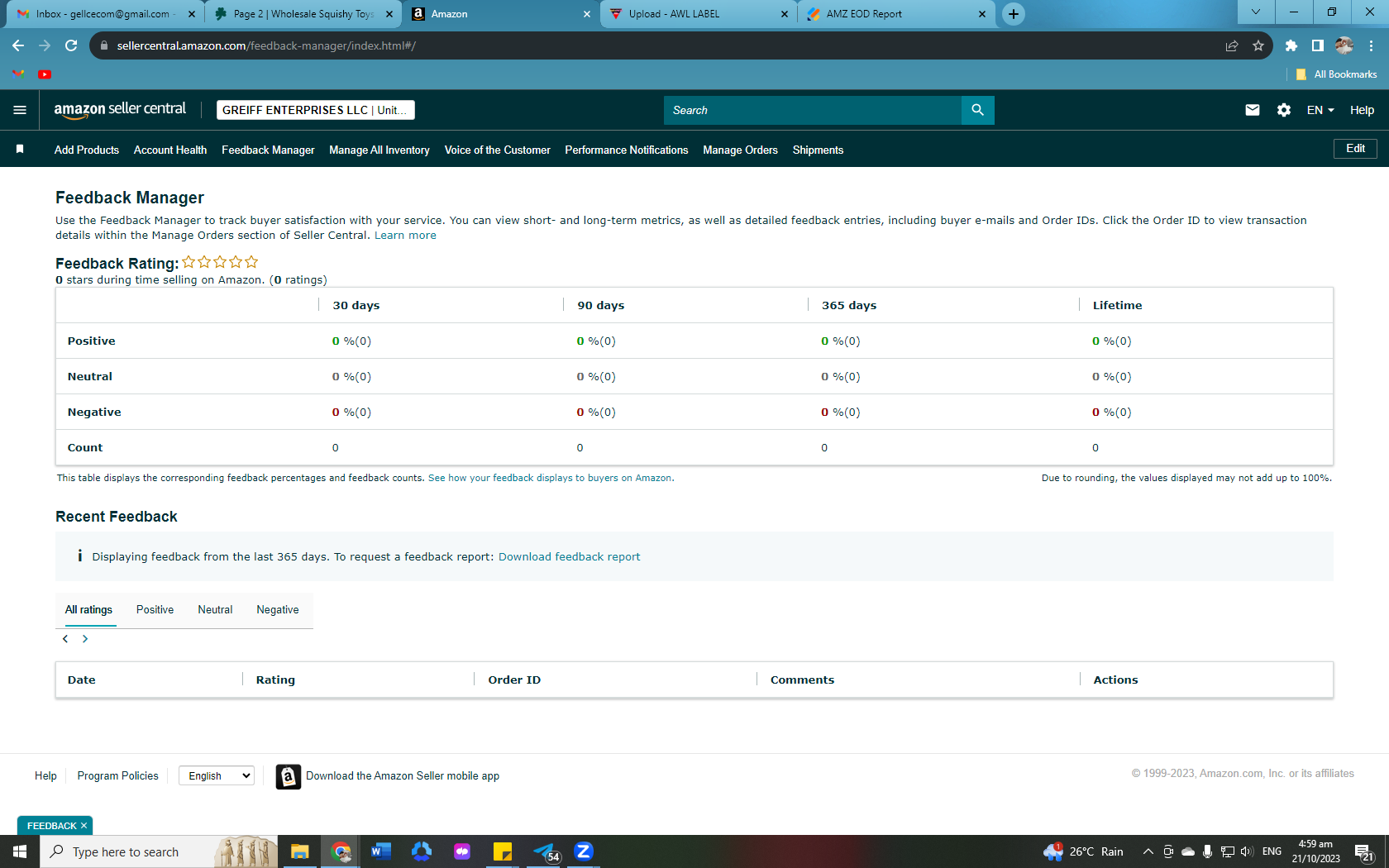The image size is (1389, 868).
Task: Show hidden system tray icons
Action: (x=1148, y=851)
